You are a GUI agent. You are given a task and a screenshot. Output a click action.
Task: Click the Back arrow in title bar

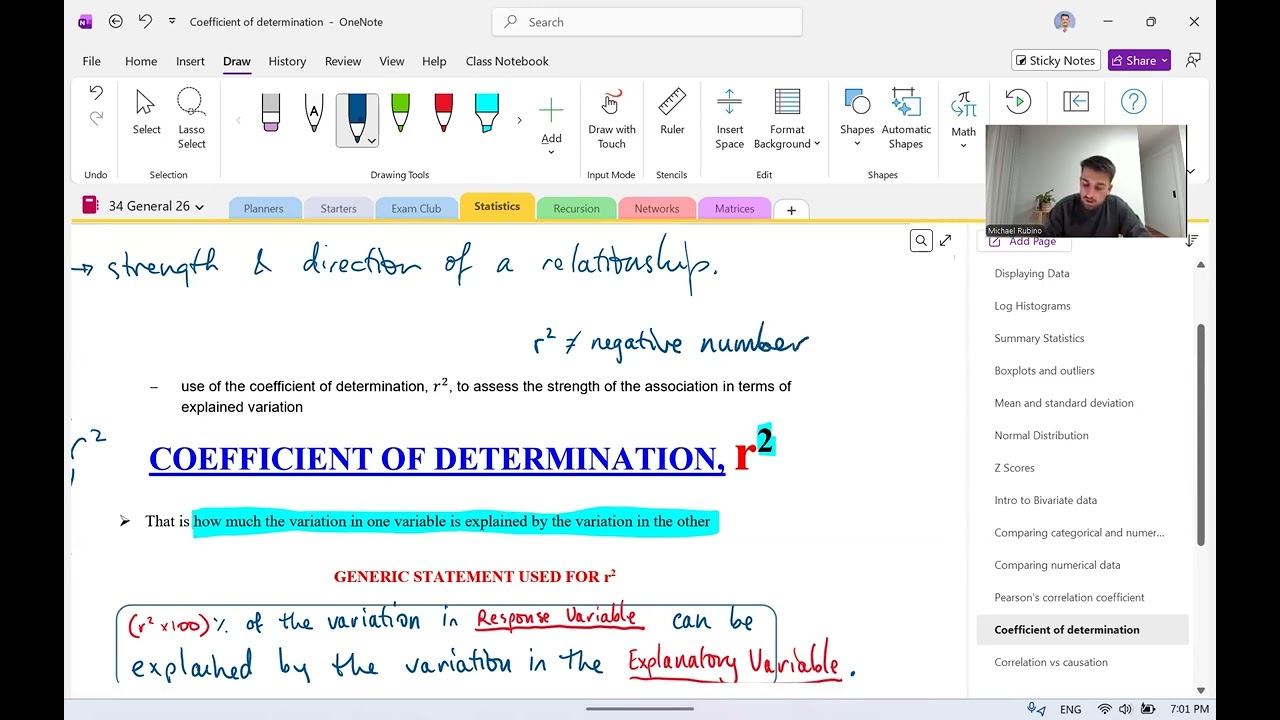[115, 21]
